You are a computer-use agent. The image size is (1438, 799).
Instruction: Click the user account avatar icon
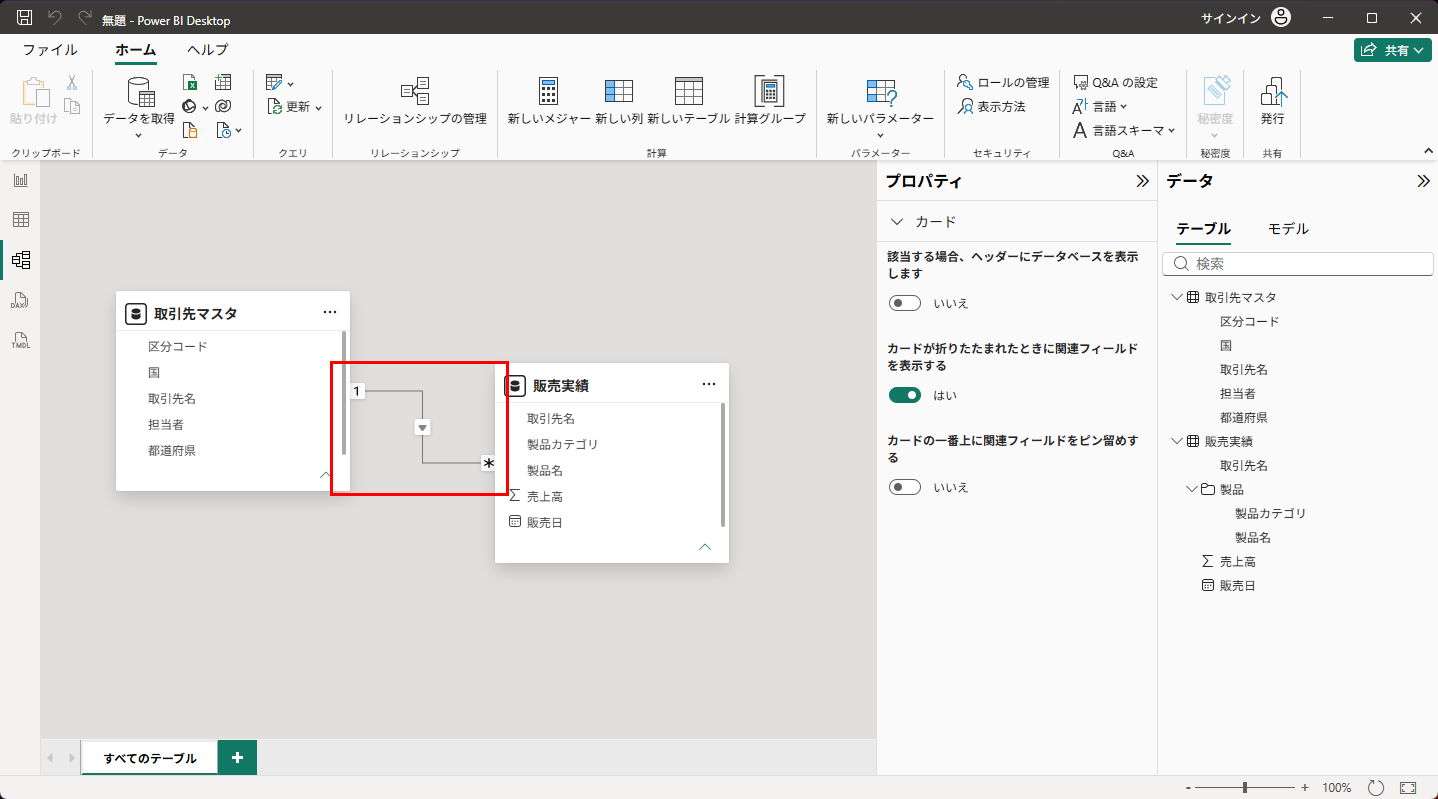click(x=1281, y=18)
